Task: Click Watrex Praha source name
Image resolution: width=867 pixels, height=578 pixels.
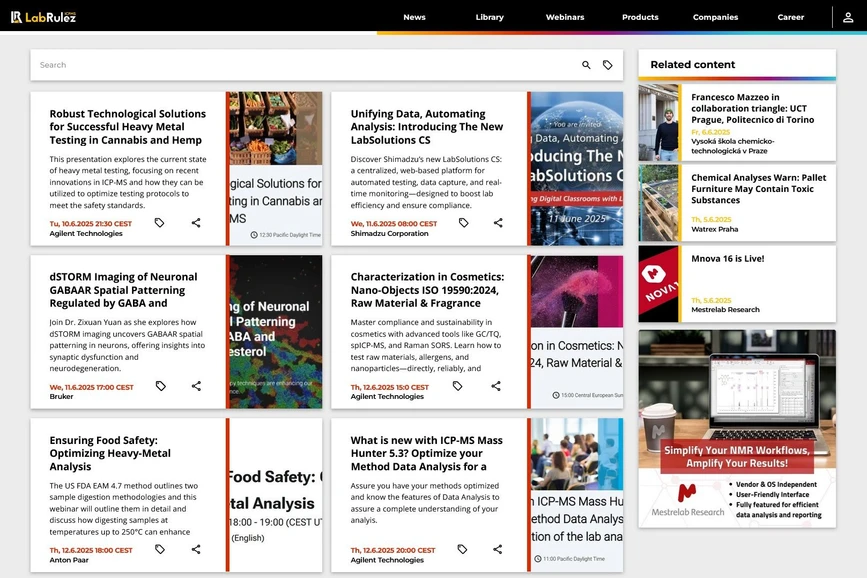Action: [x=714, y=229]
